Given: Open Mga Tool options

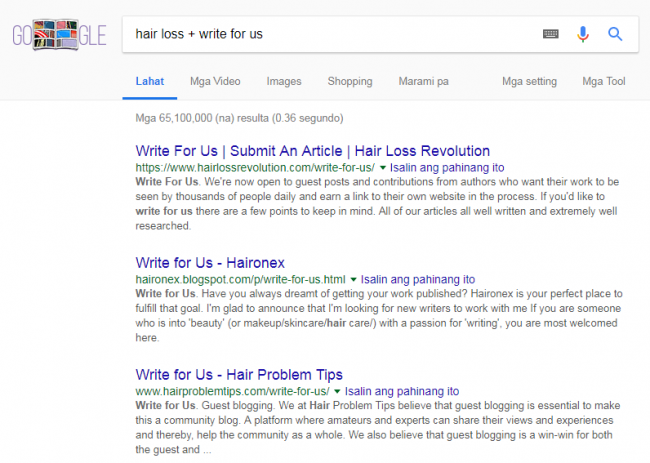Looking at the screenshot, I should click(604, 81).
